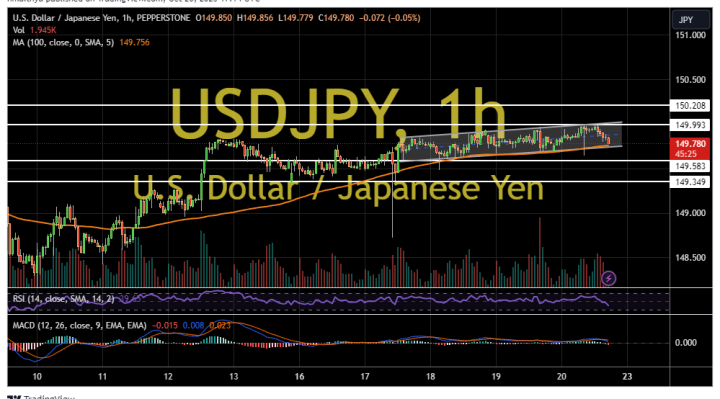Select the 149.993 horizontal line price label
The height and width of the screenshot is (399, 720).
coord(690,125)
